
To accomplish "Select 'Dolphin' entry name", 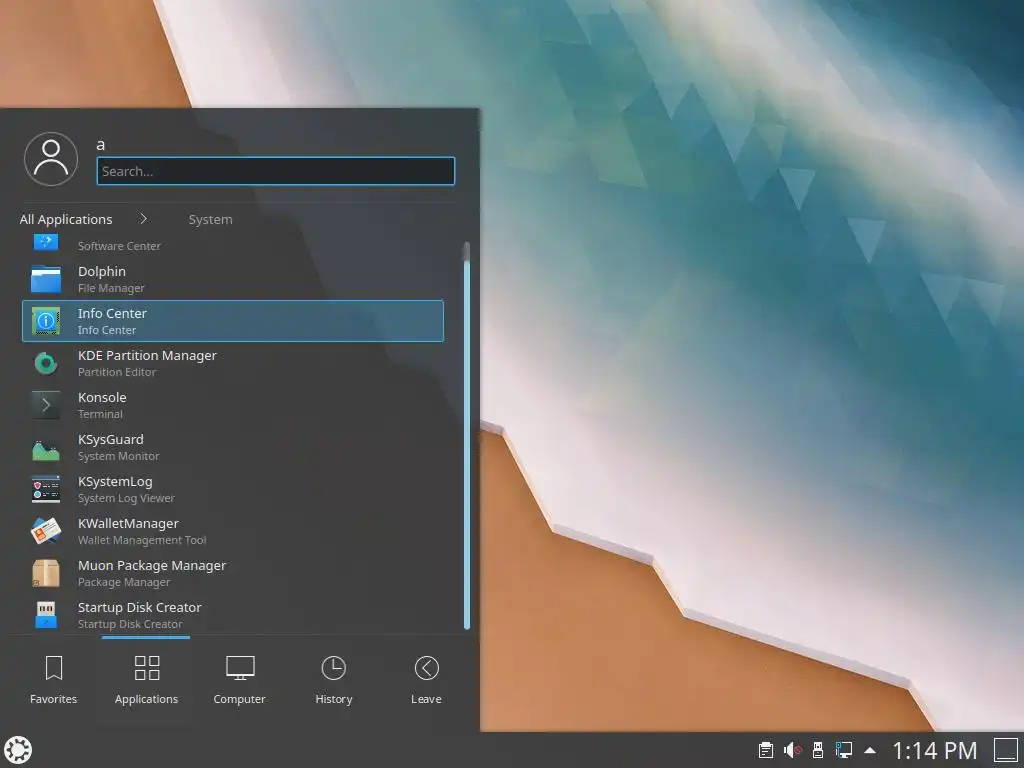I will (x=101, y=271).
